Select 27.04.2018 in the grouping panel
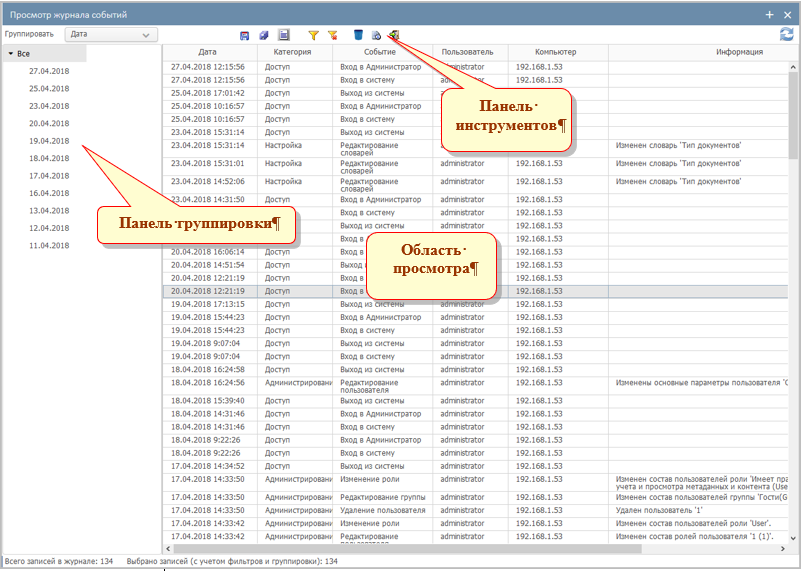803x571 pixels. pyautogui.click(x=49, y=71)
